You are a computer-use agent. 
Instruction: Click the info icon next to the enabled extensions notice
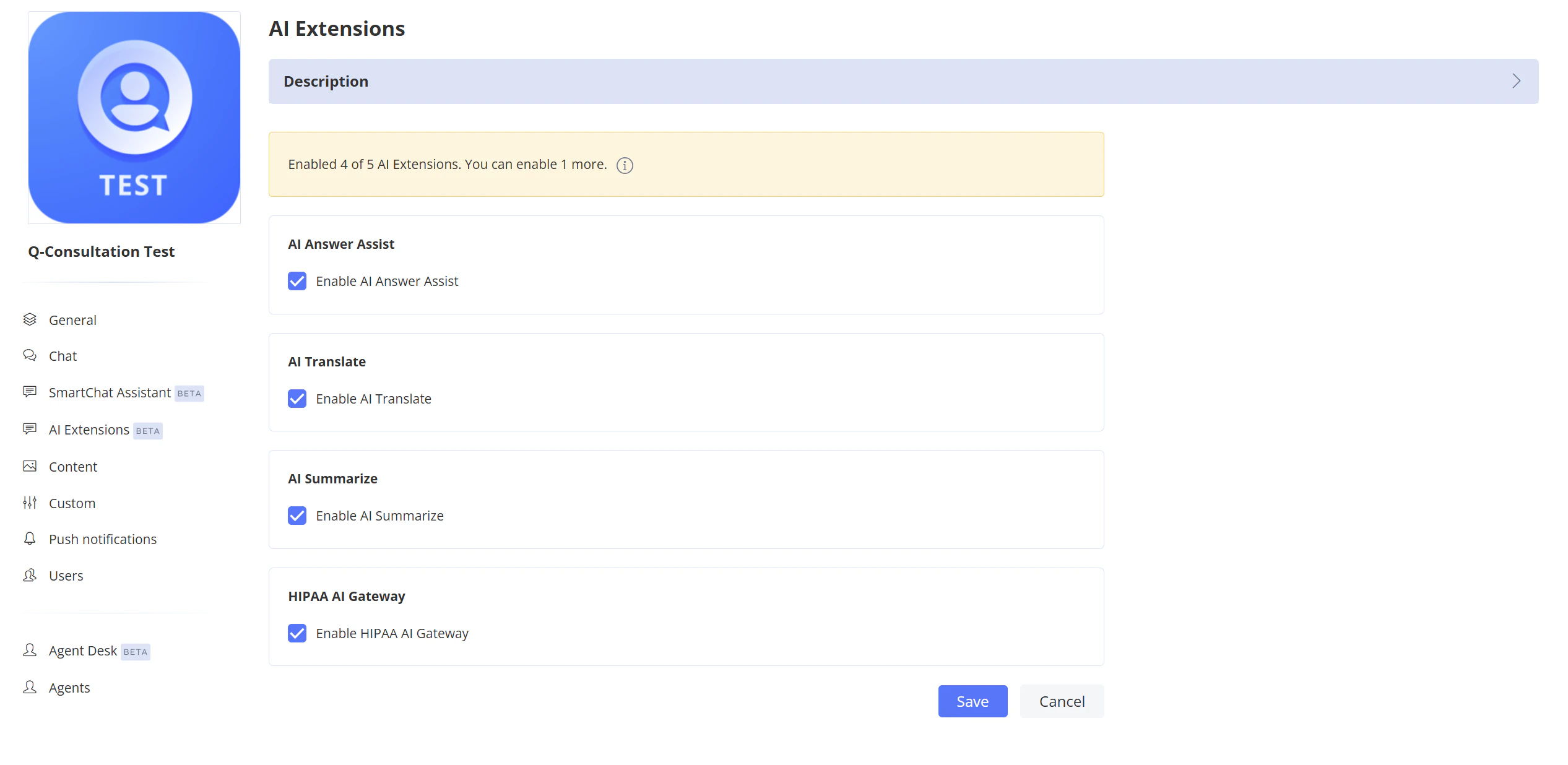(x=625, y=165)
